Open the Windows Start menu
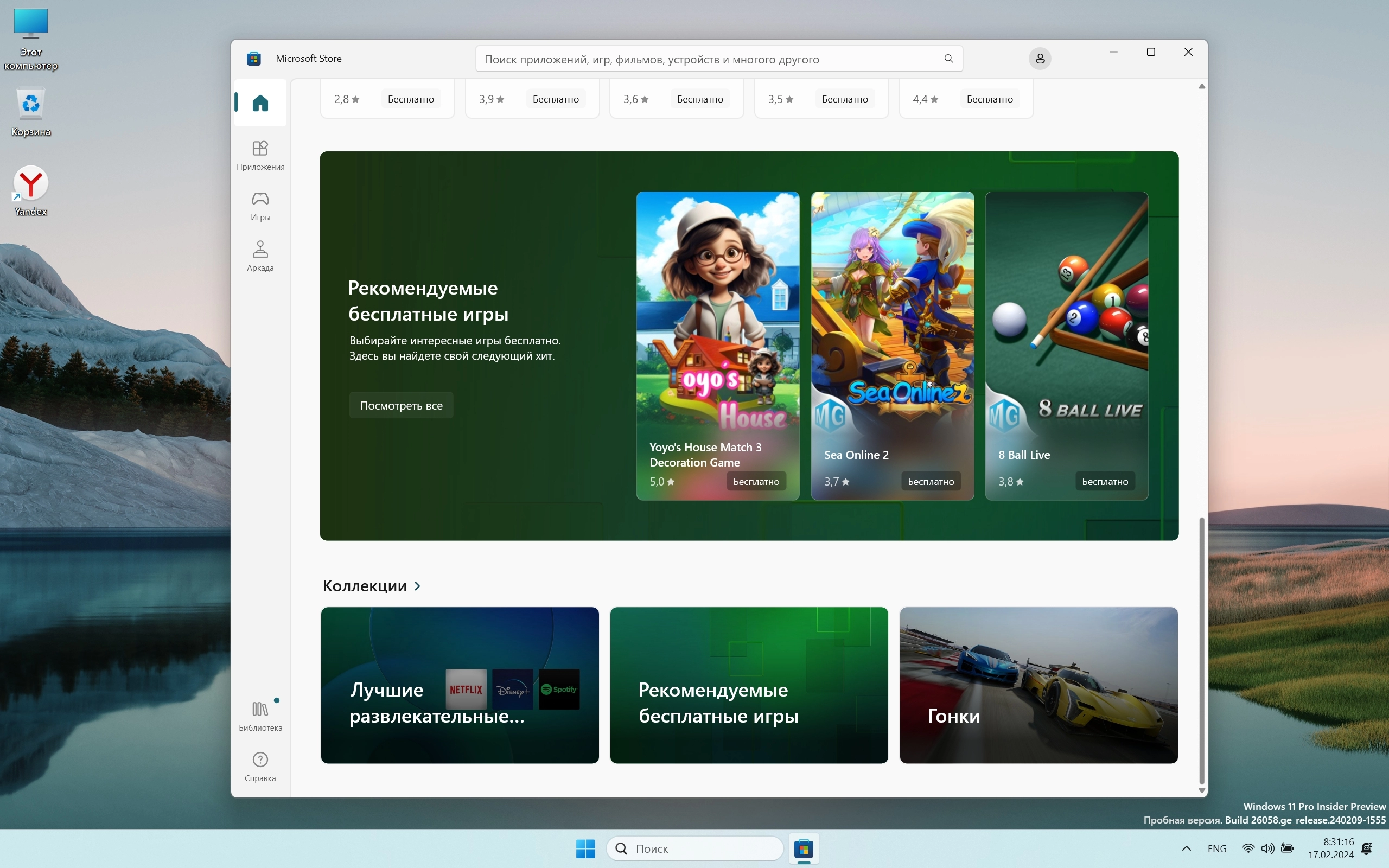This screenshot has width=1389, height=868. tap(585, 848)
